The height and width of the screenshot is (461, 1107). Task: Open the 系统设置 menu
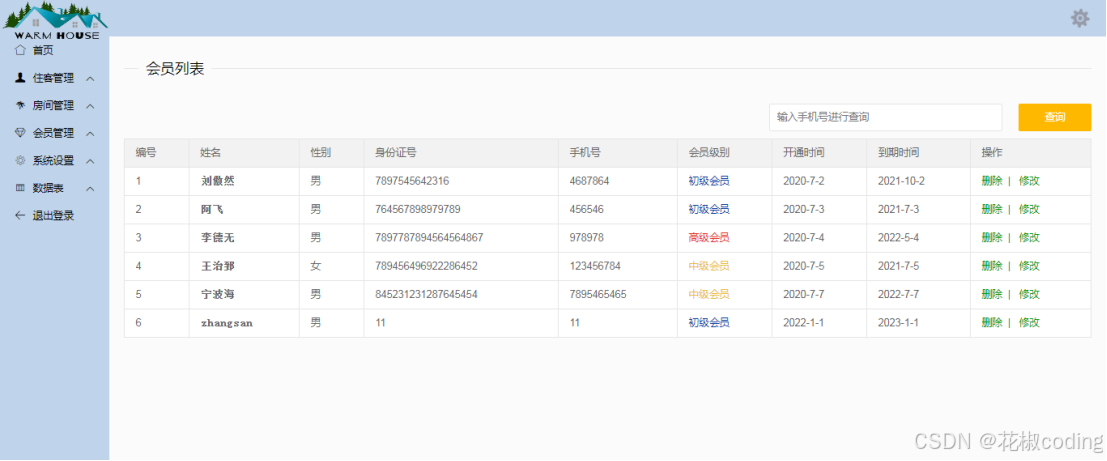(53, 160)
